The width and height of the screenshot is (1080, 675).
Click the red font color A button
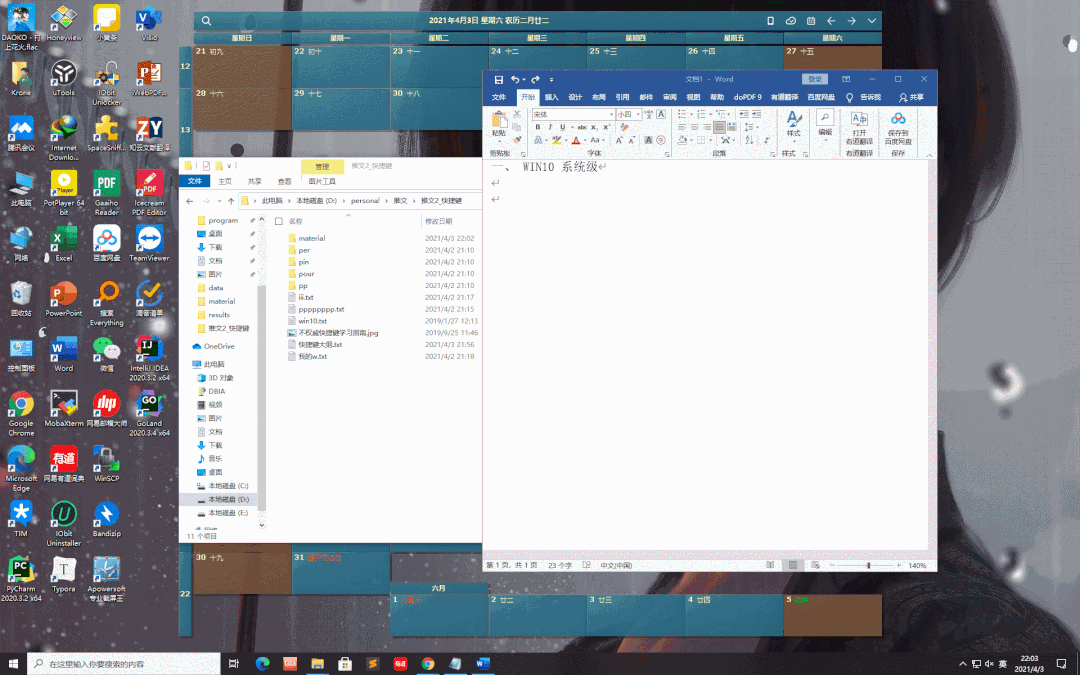pyautogui.click(x=577, y=141)
